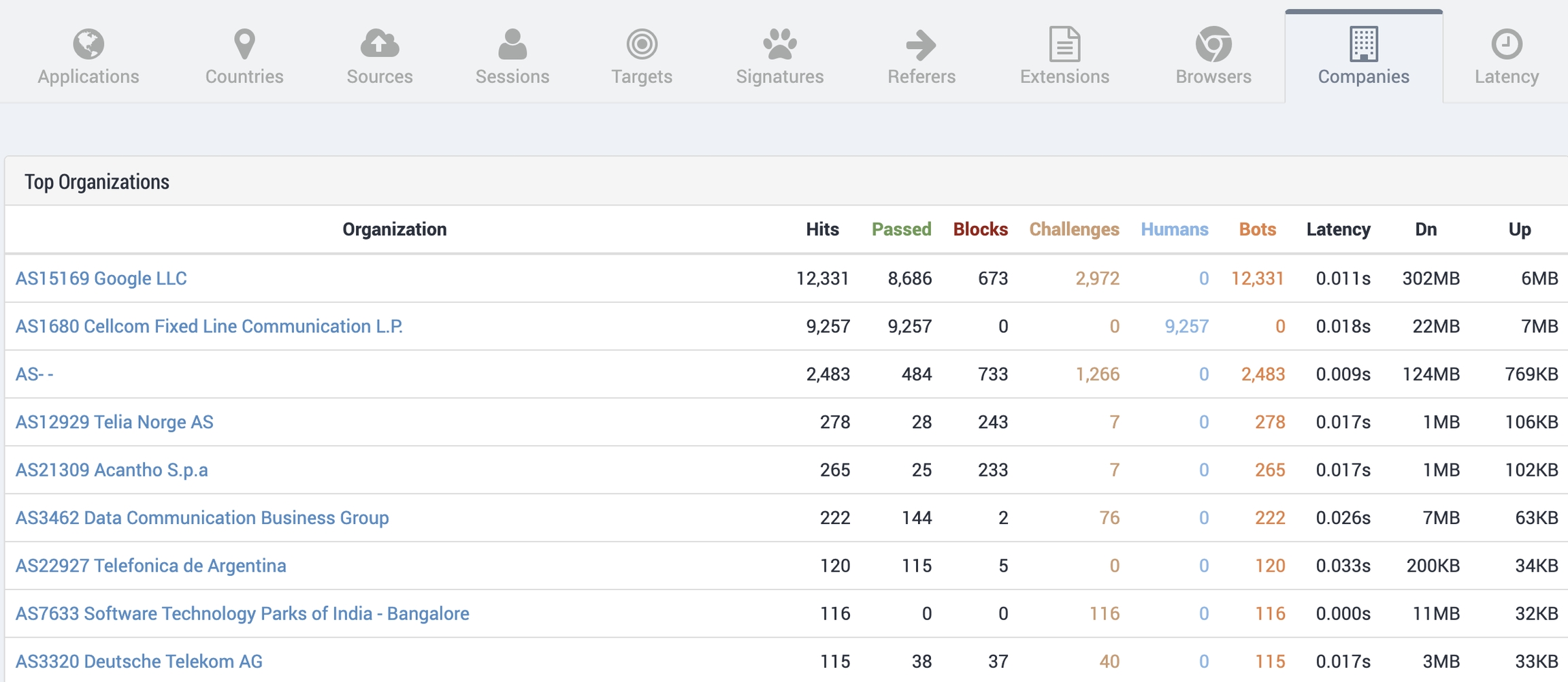This screenshot has height=682, width=1568.
Task: Click the cloud upload Sources icon
Action: click(380, 44)
